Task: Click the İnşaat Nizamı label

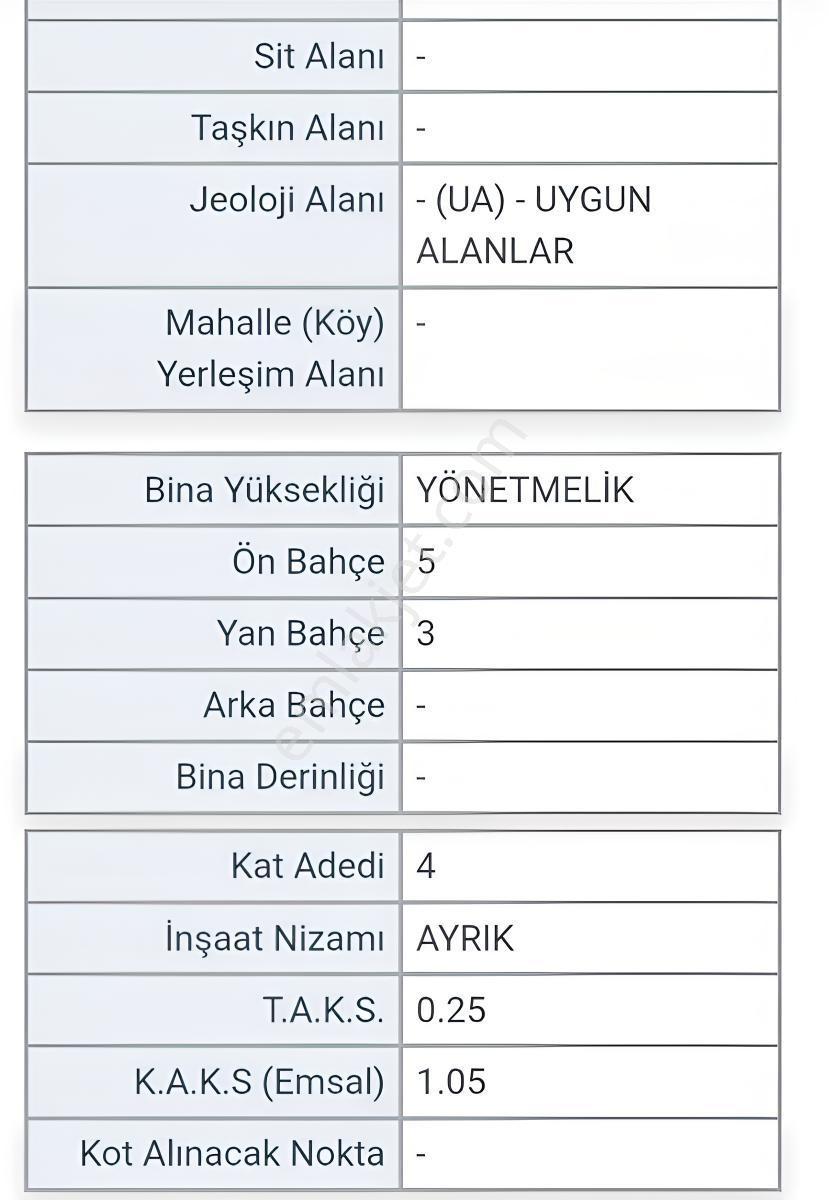Action: coord(274,938)
